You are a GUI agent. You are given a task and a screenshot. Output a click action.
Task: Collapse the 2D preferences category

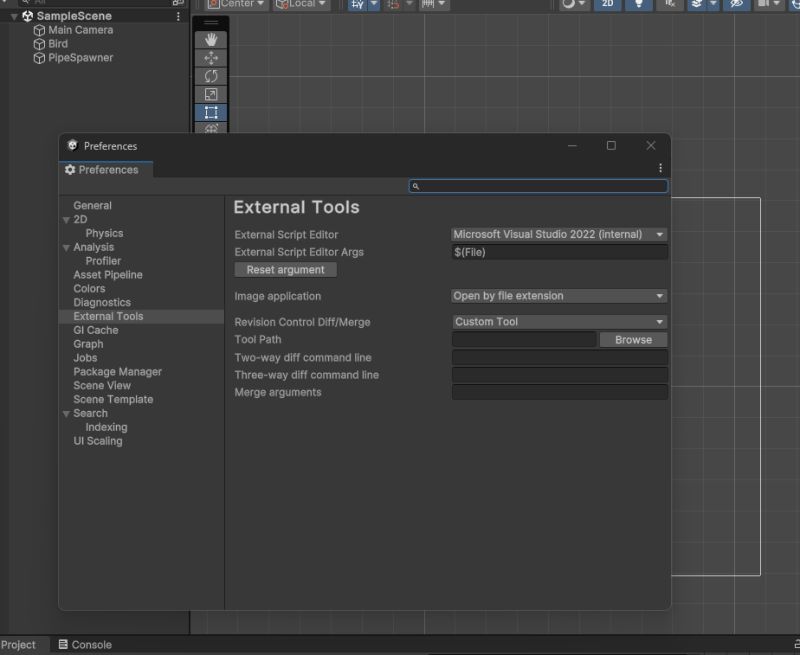click(66, 220)
